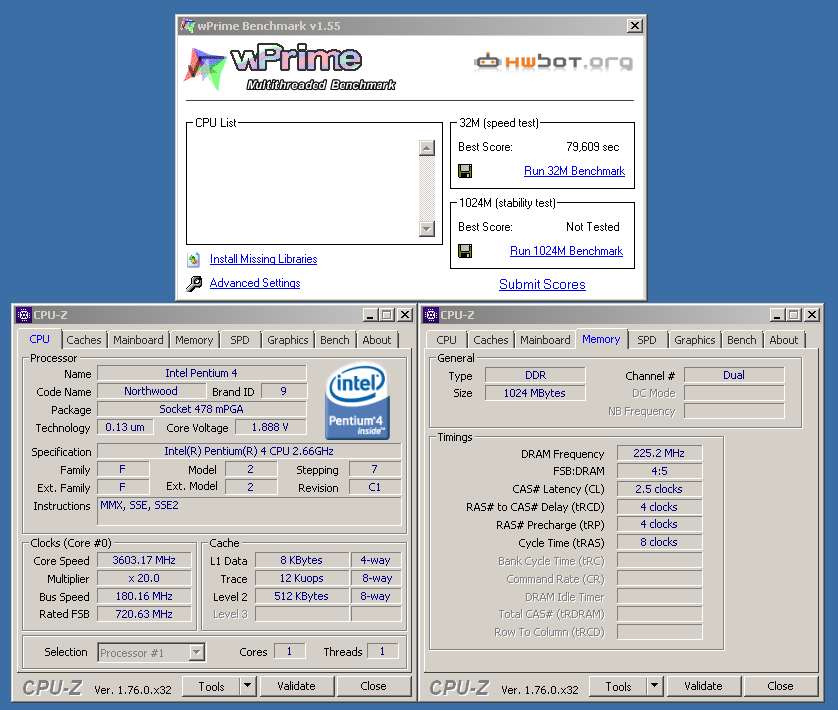Minimize the left CPU-Z window
838x710 pixels.
click(x=370, y=315)
